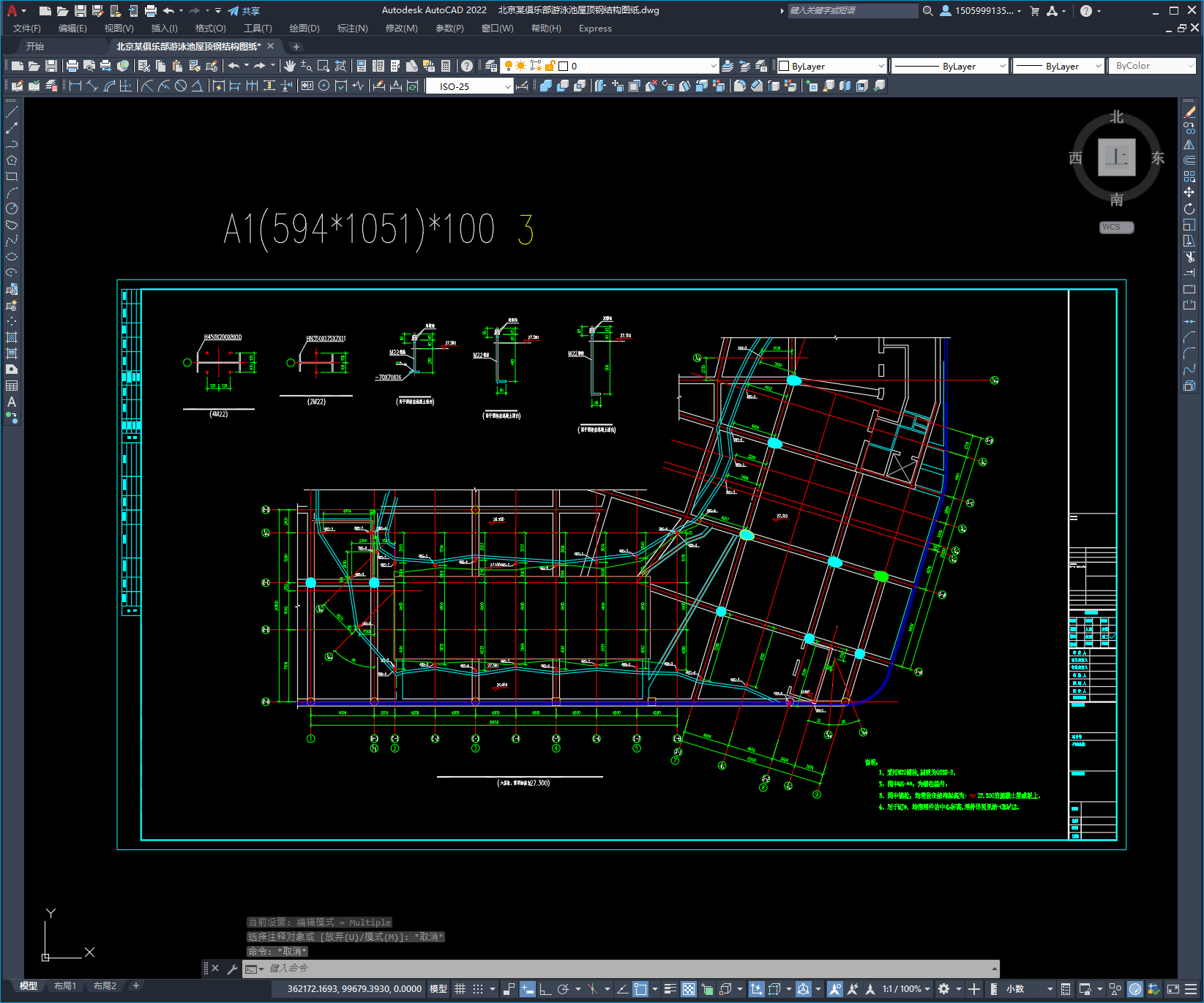Open the ByLayer linetype dropdown

(x=949, y=66)
